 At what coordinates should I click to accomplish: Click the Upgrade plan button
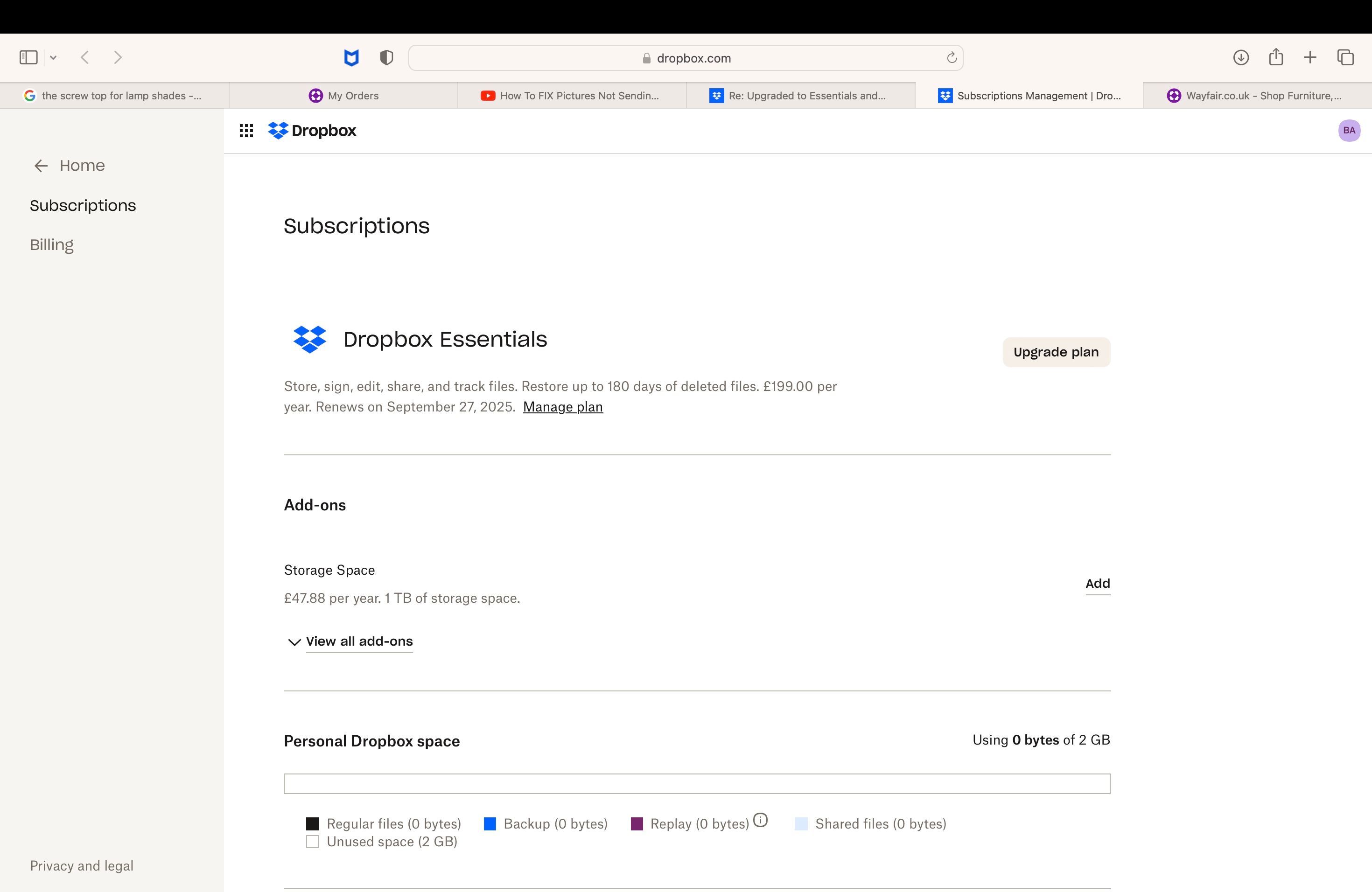(x=1056, y=352)
